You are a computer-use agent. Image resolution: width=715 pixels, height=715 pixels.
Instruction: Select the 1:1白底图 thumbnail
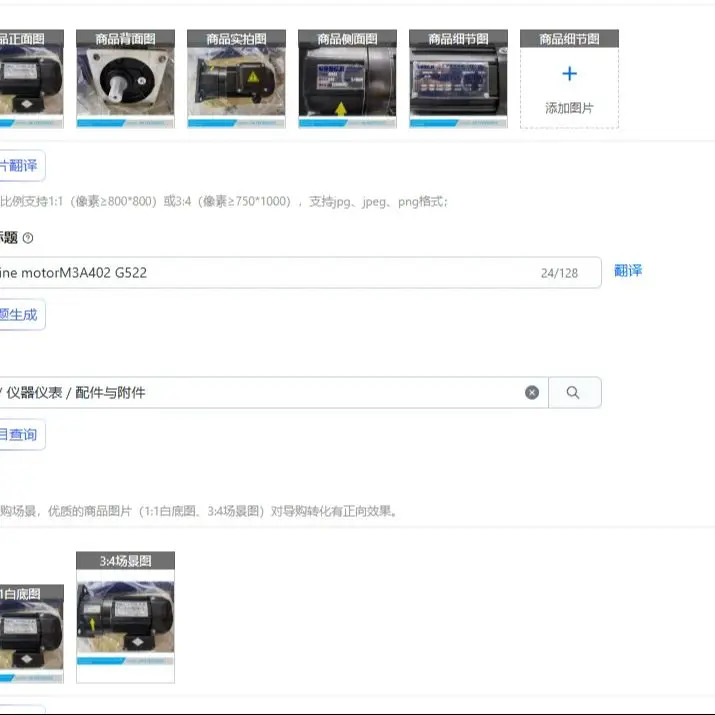point(31,634)
